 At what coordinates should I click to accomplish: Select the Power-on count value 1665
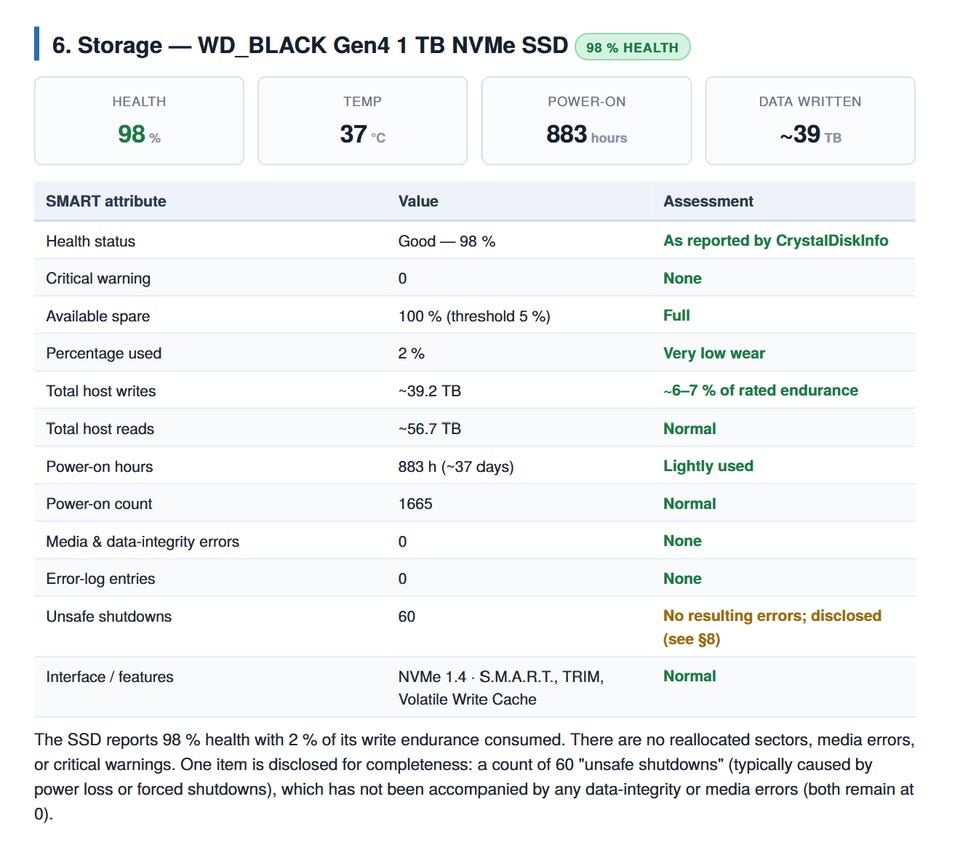[415, 504]
